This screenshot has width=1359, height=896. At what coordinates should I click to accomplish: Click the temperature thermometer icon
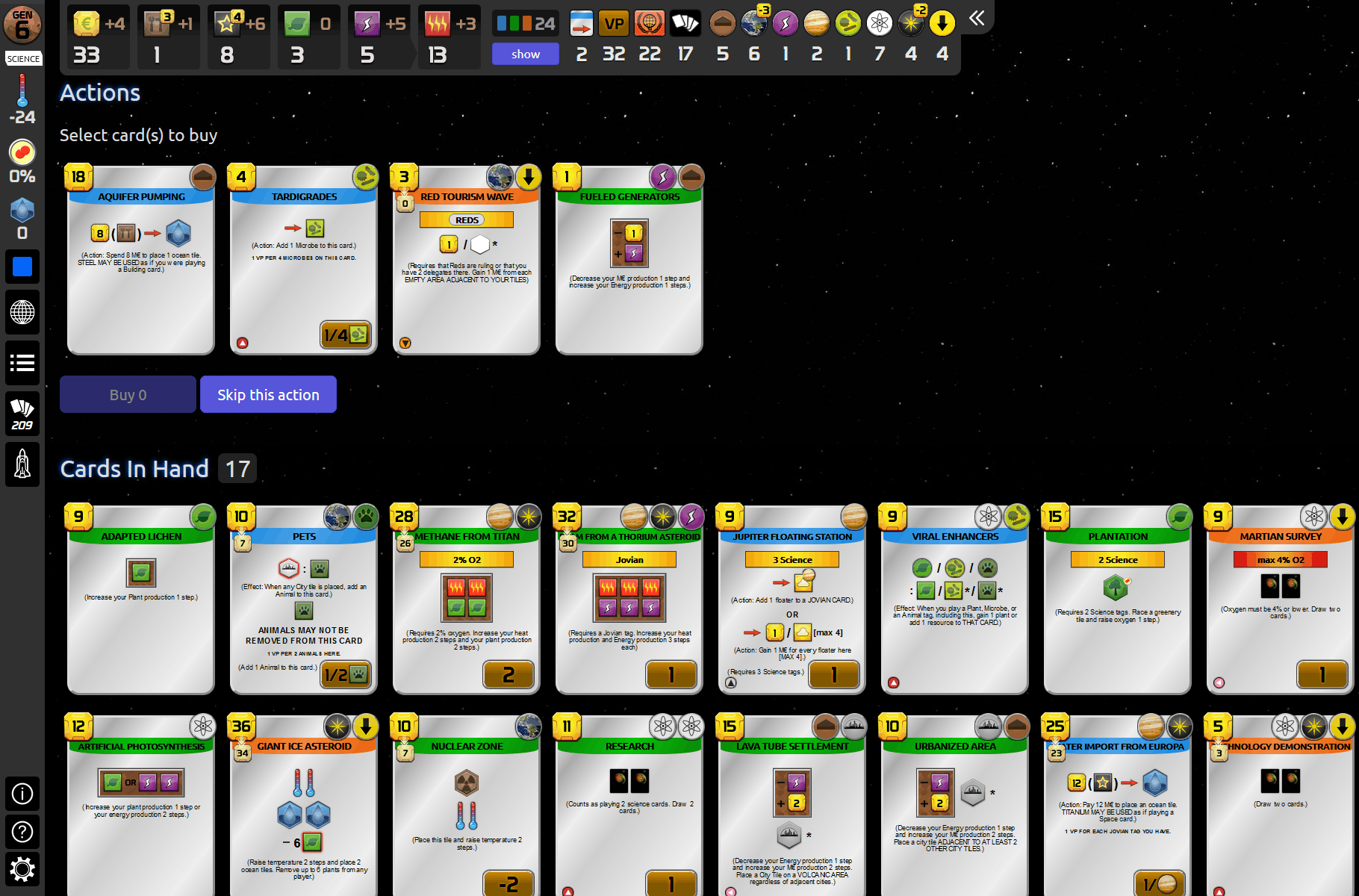click(22, 91)
